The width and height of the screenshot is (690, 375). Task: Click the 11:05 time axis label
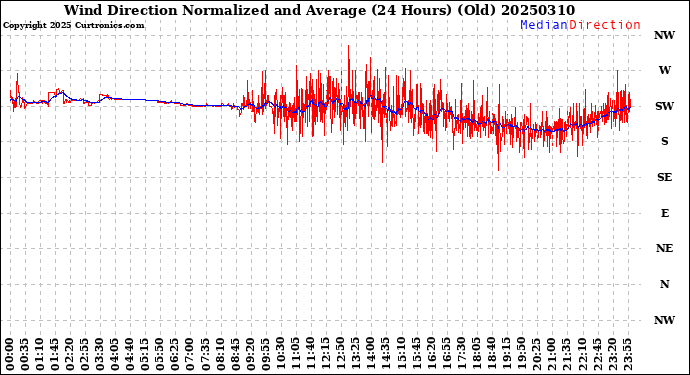296,354
